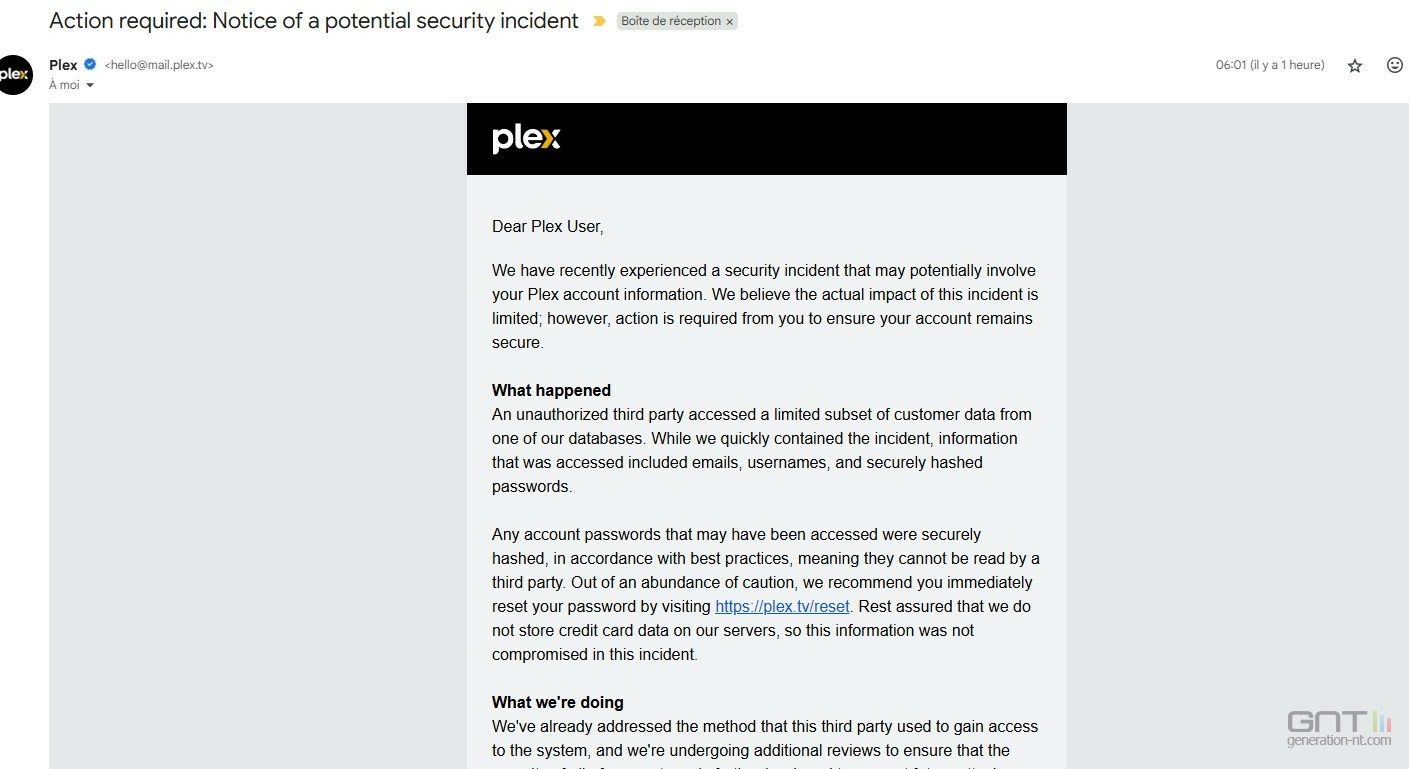Expand recipient details arrow next to À moi
The height and width of the screenshot is (769, 1409).
pos(90,85)
